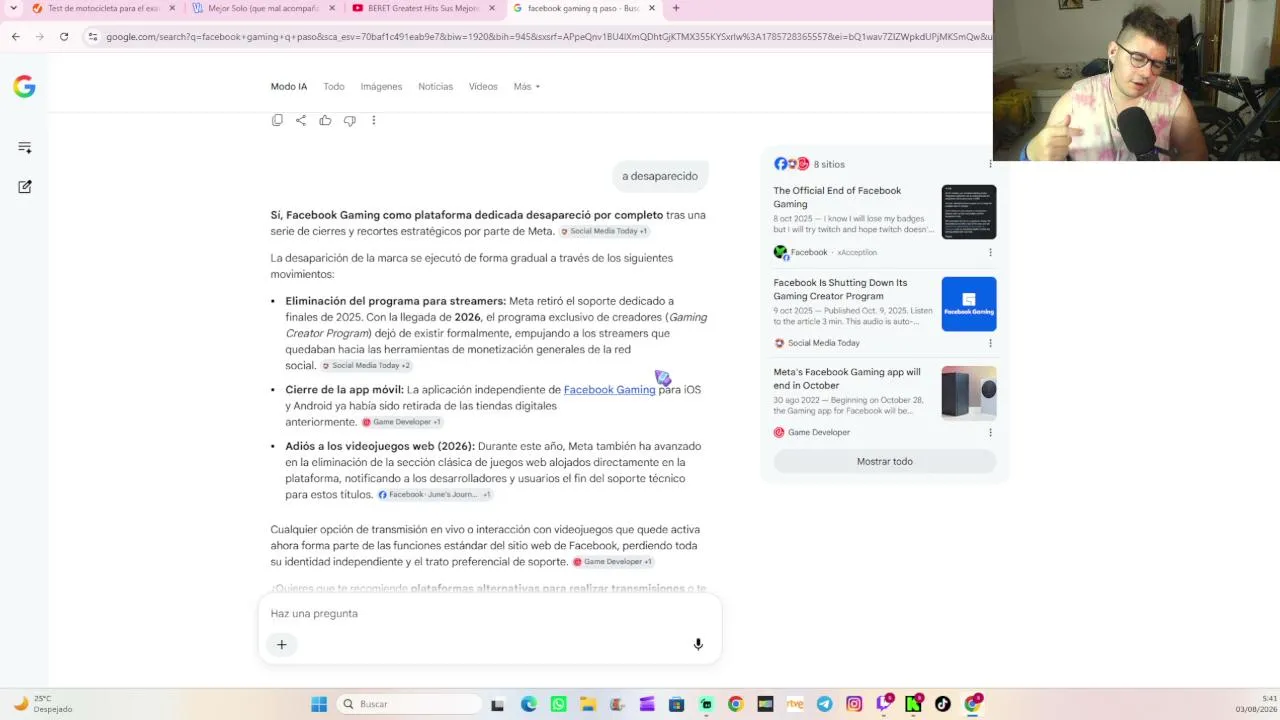Open Instagram from the taskbar

(854, 704)
